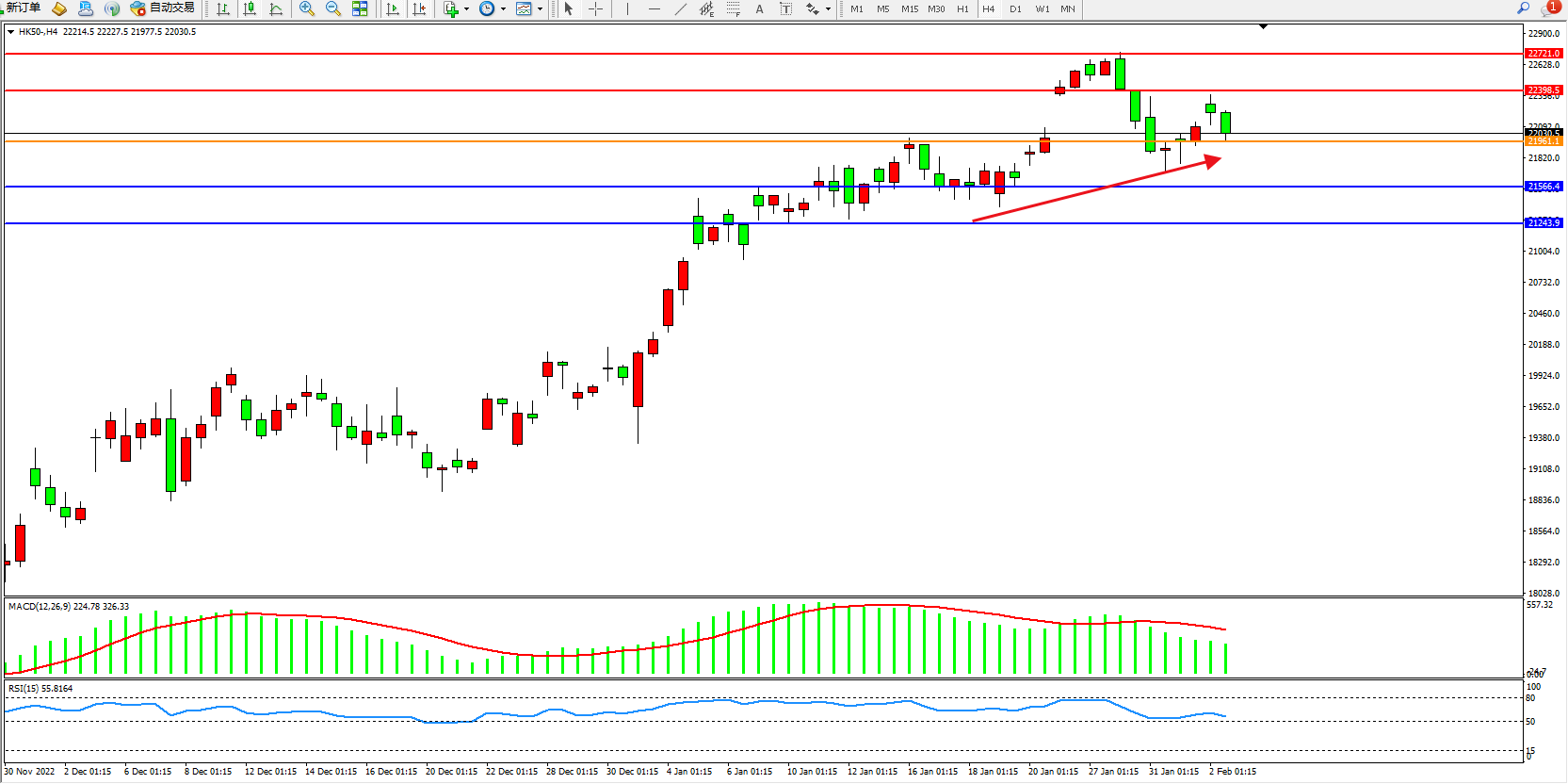Open the periods clock dropdown arrow

pyautogui.click(x=504, y=9)
